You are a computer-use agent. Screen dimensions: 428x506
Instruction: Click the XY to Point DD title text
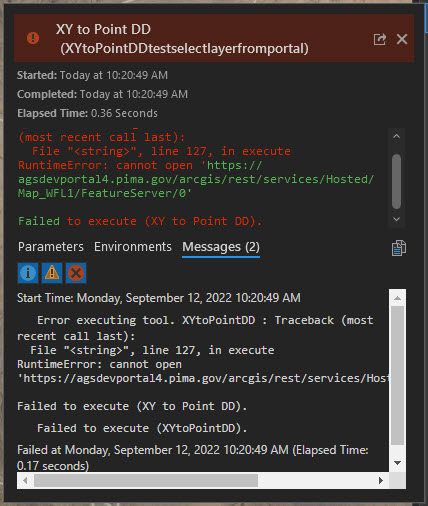103,29
